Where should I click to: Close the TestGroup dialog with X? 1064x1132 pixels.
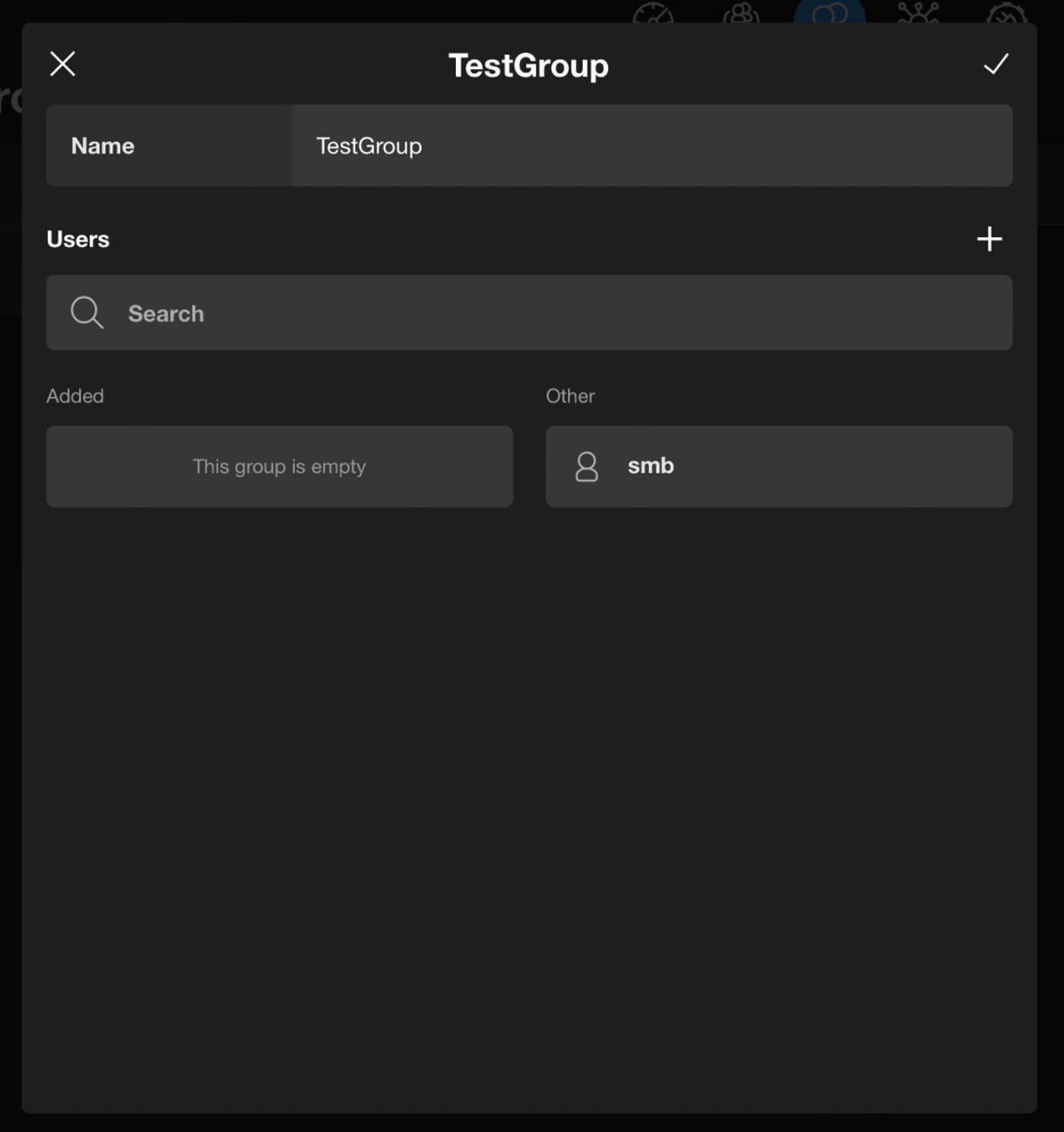click(x=62, y=64)
